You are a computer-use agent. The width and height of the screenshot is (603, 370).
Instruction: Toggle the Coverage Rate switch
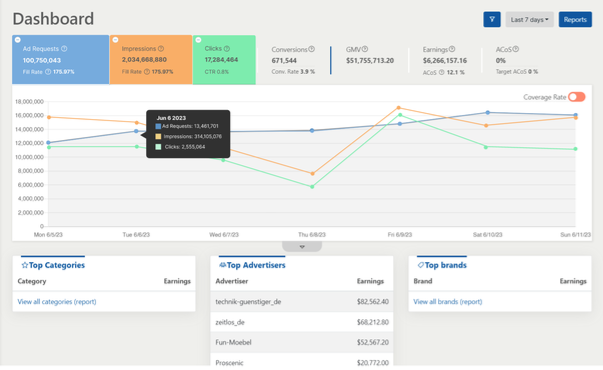coord(576,97)
